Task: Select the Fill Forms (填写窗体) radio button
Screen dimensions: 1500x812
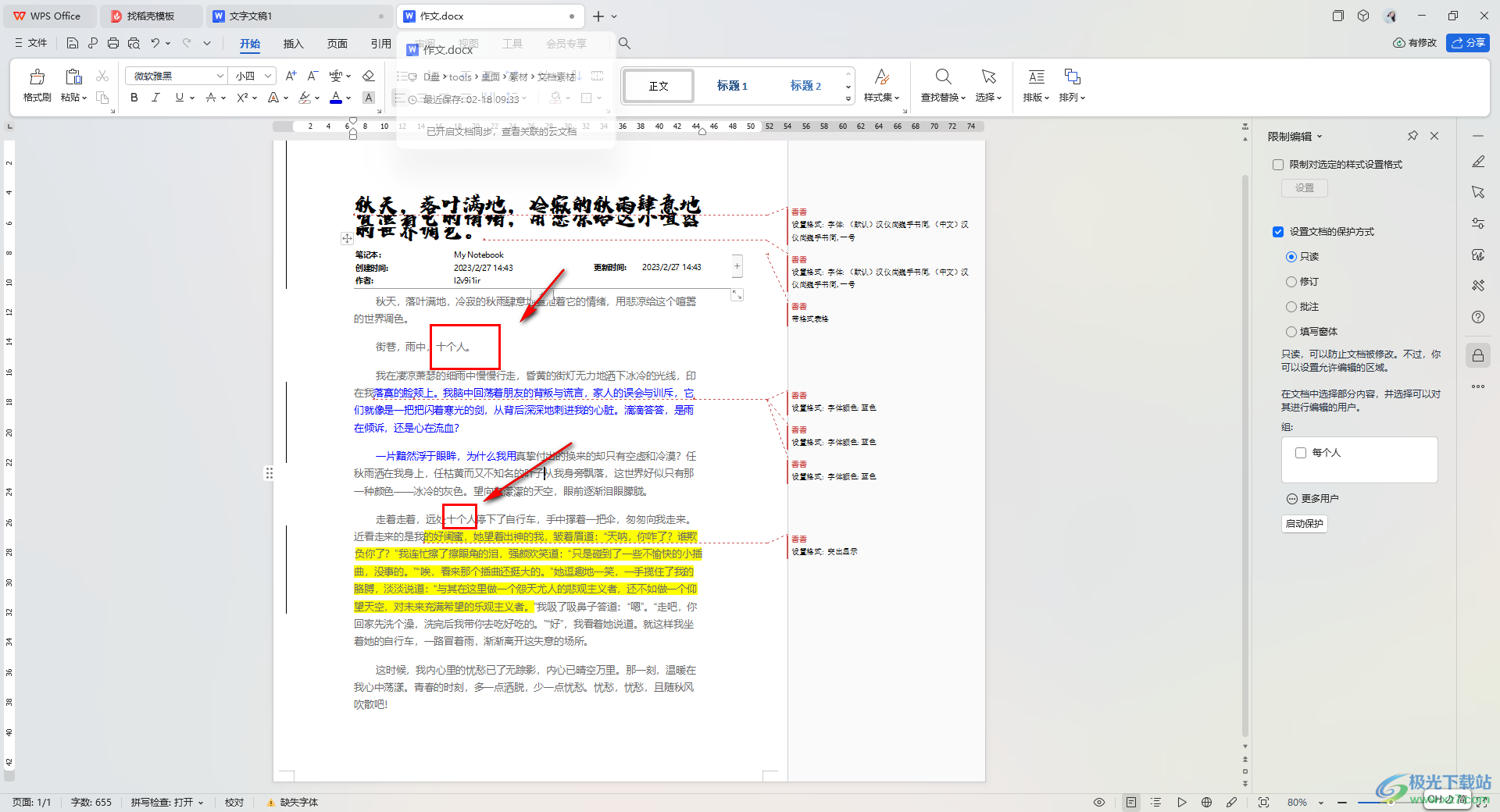Action: (x=1291, y=332)
